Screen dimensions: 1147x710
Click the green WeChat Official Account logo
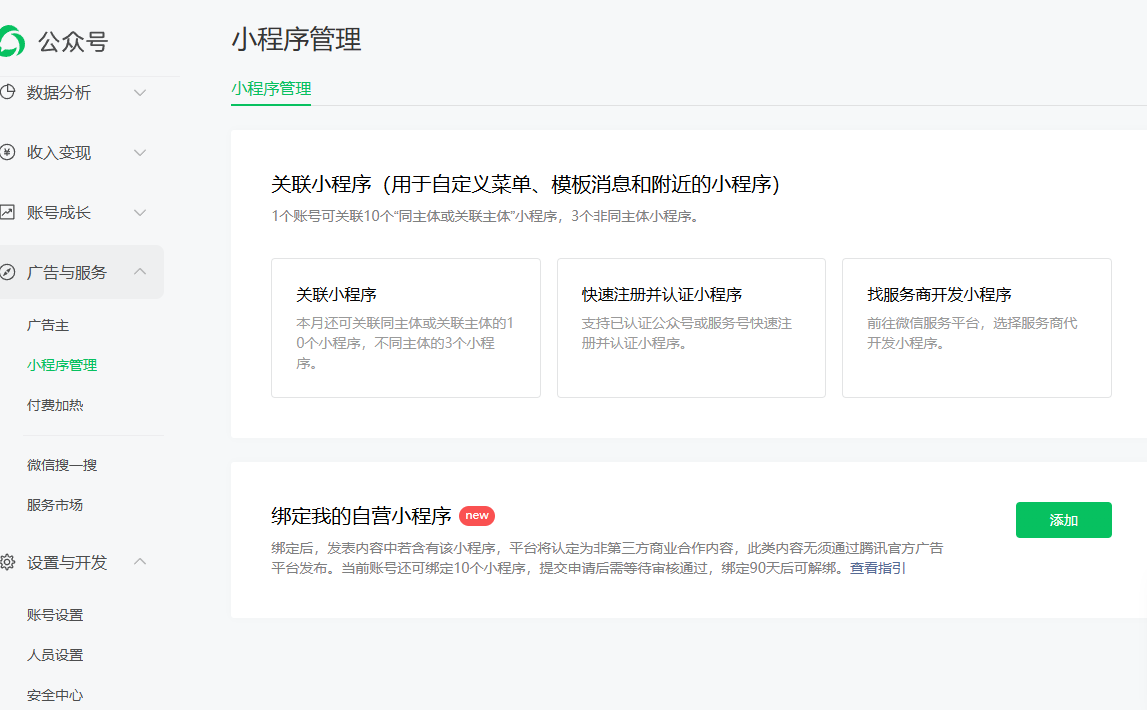click(11, 41)
